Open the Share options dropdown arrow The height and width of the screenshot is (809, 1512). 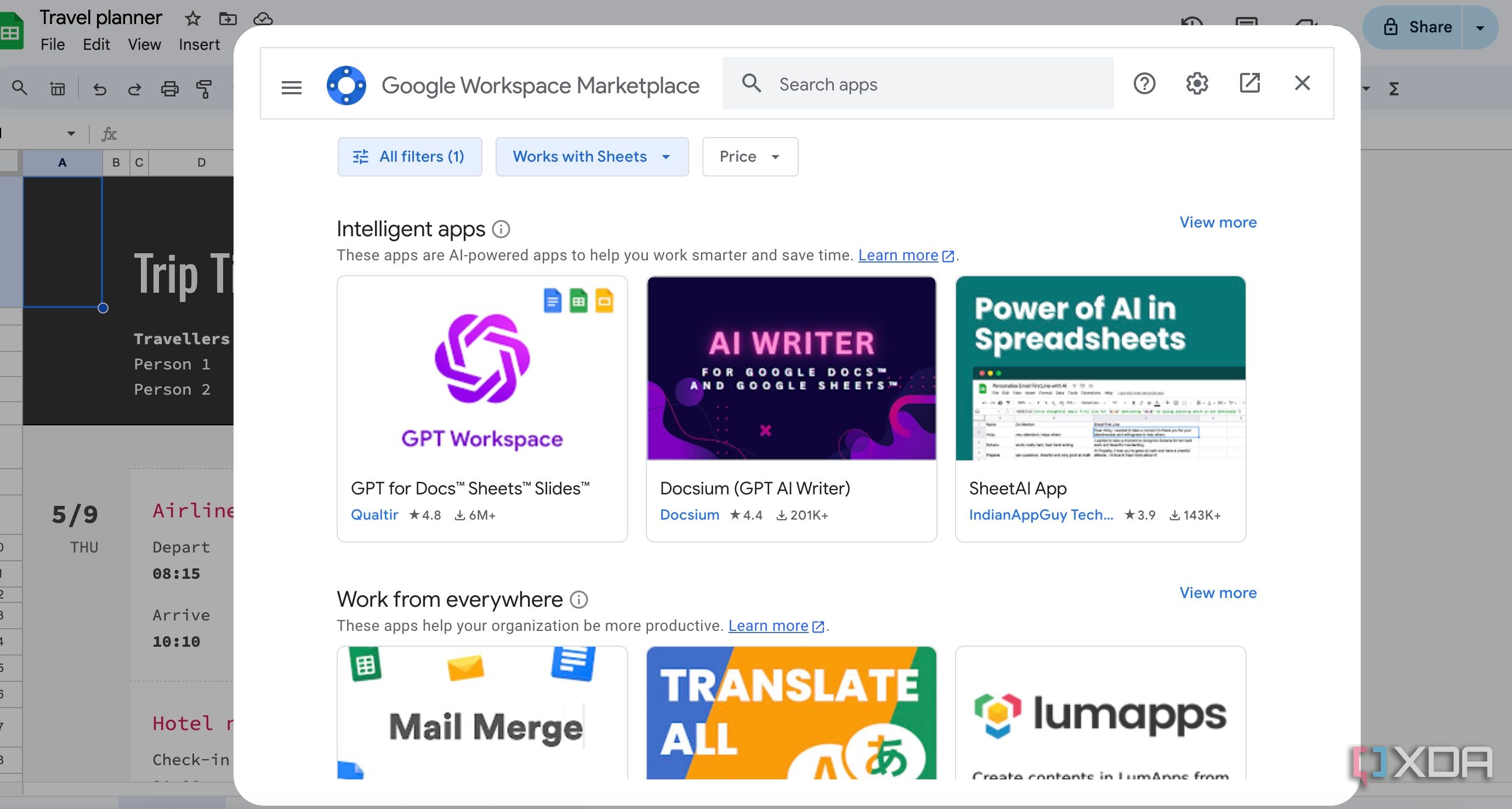(x=1480, y=27)
